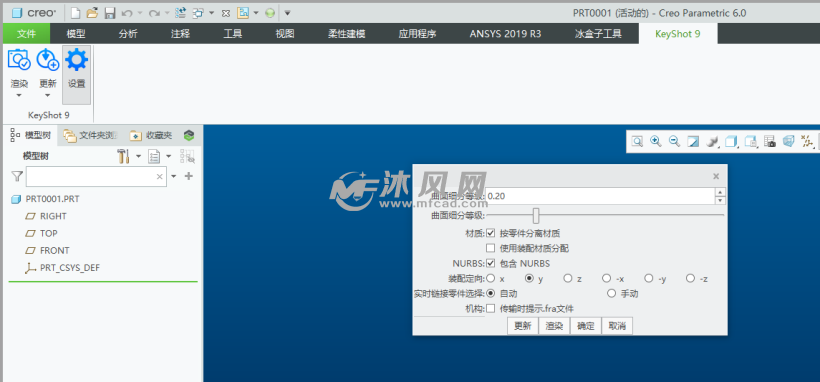Screen dimensions: 820x382
Task: Select the -y orientation radio button
Action: [648, 278]
